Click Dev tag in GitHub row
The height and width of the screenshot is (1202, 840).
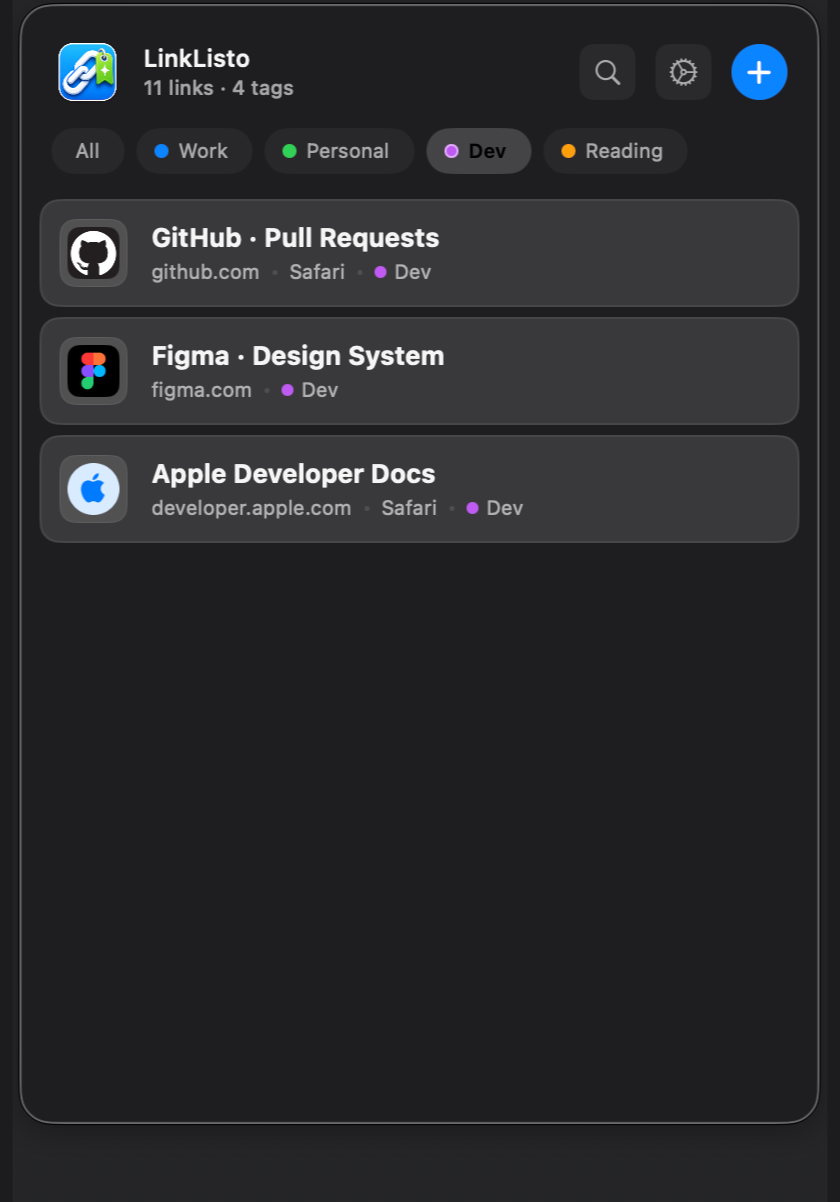coord(403,272)
